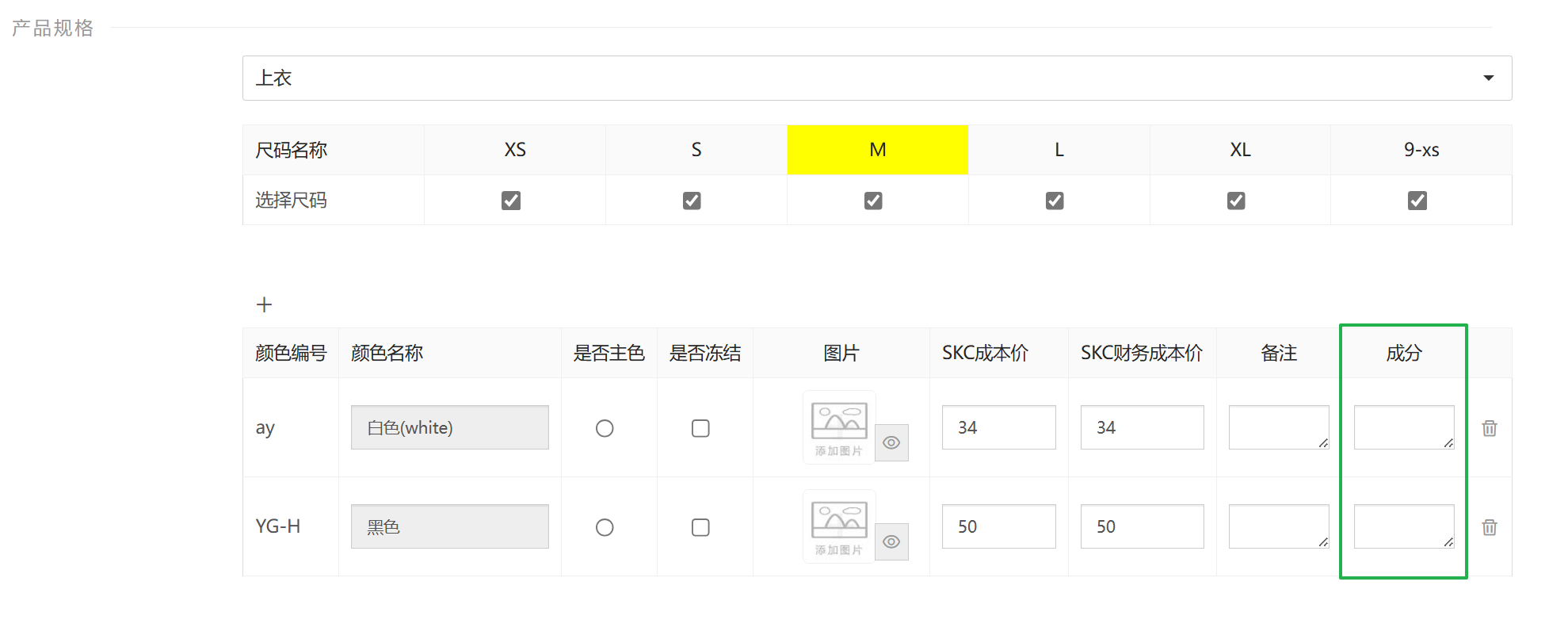Image resolution: width=1568 pixels, height=639 pixels.
Task: Open the 上衣 category dropdown
Action: pos(876,78)
